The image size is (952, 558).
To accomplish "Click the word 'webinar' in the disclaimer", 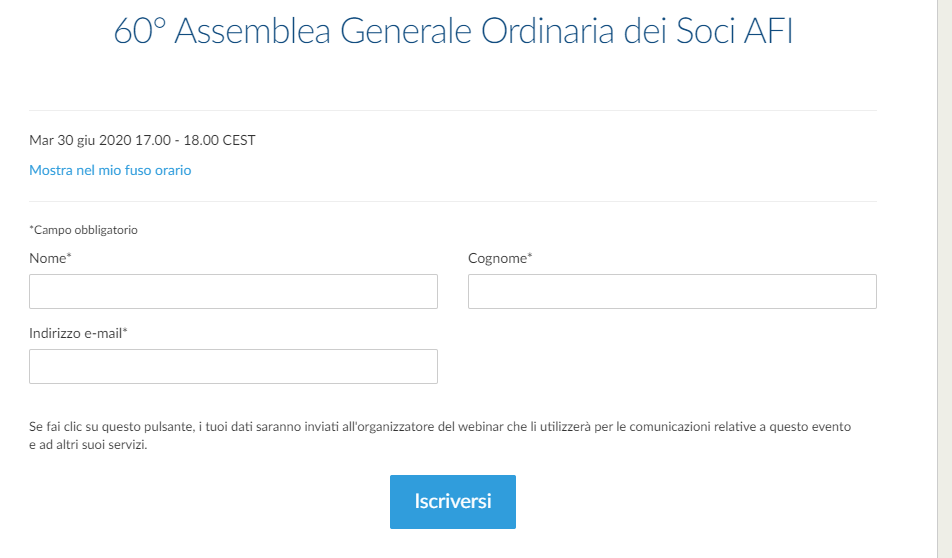I will 480,426.
